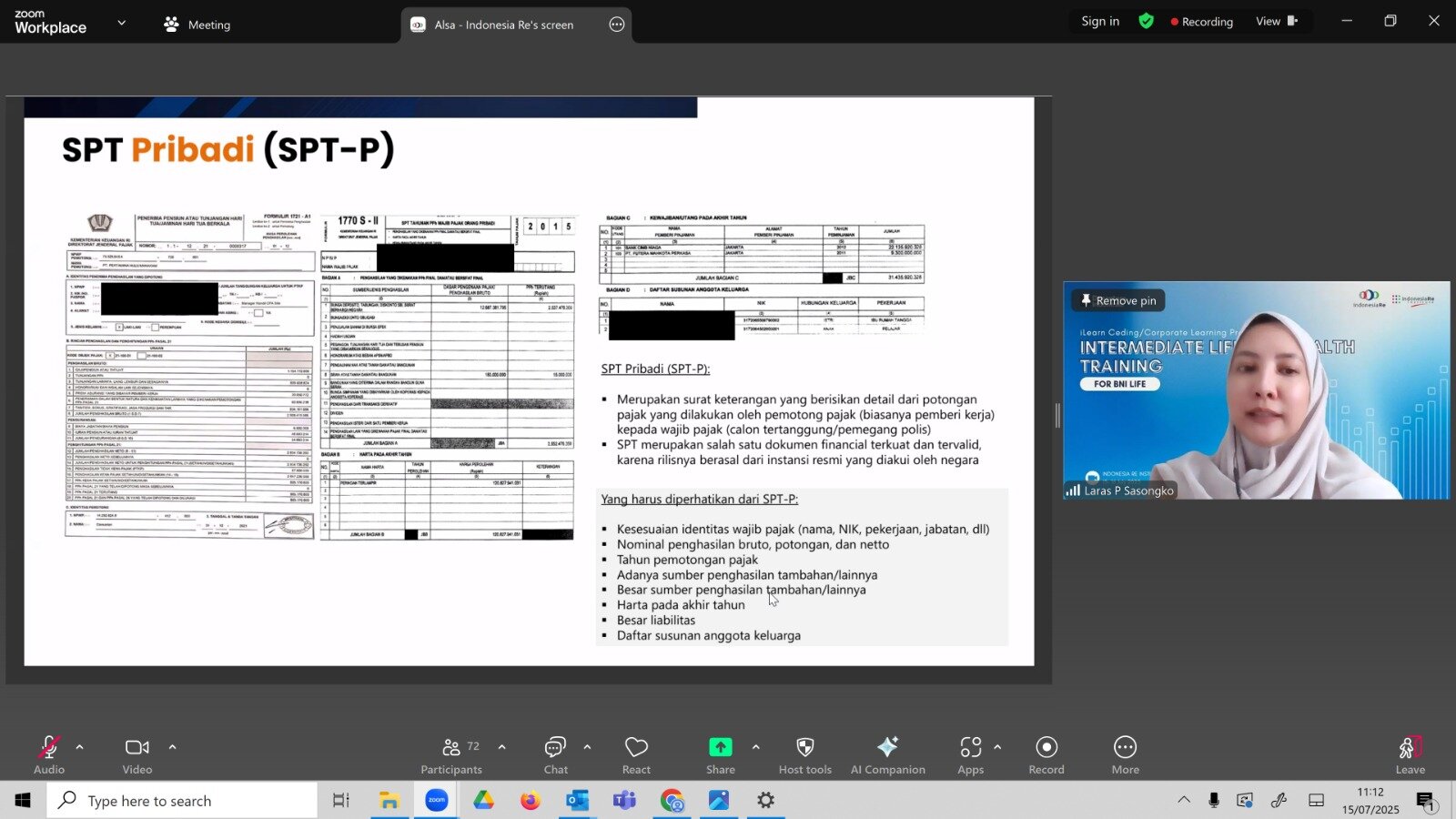This screenshot has width=1456, height=819.
Task: Expand Share options arrow
Action: pos(755,747)
